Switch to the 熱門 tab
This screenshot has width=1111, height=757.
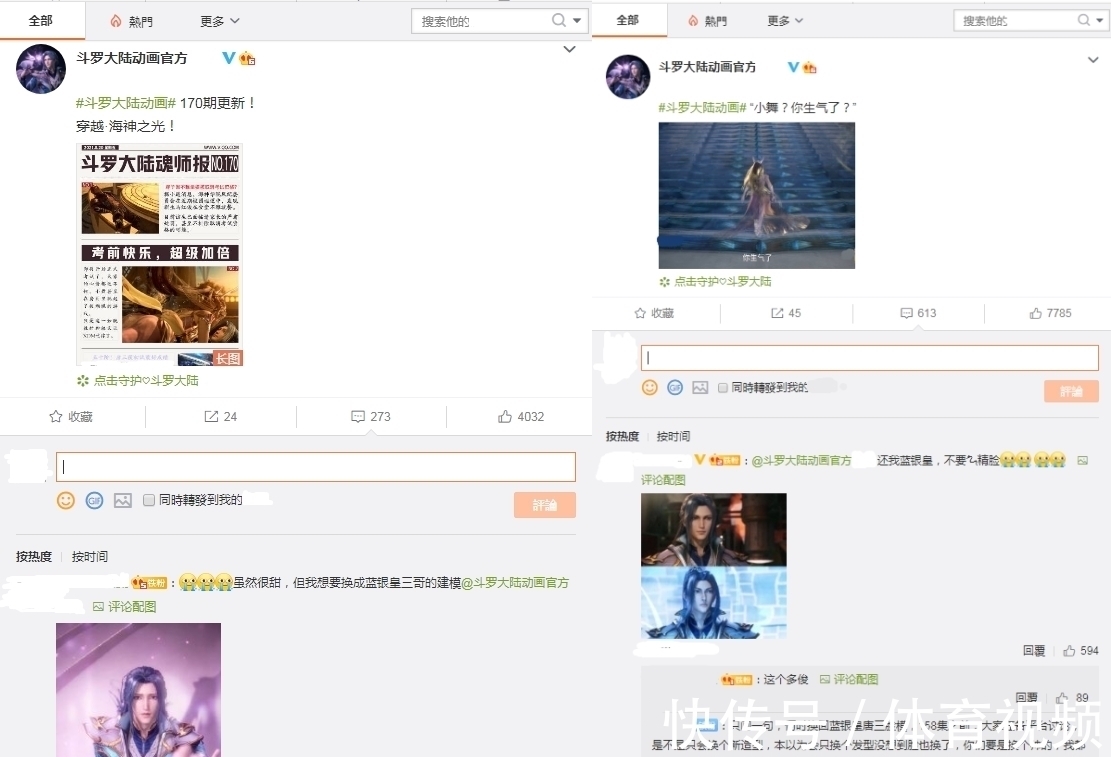133,20
